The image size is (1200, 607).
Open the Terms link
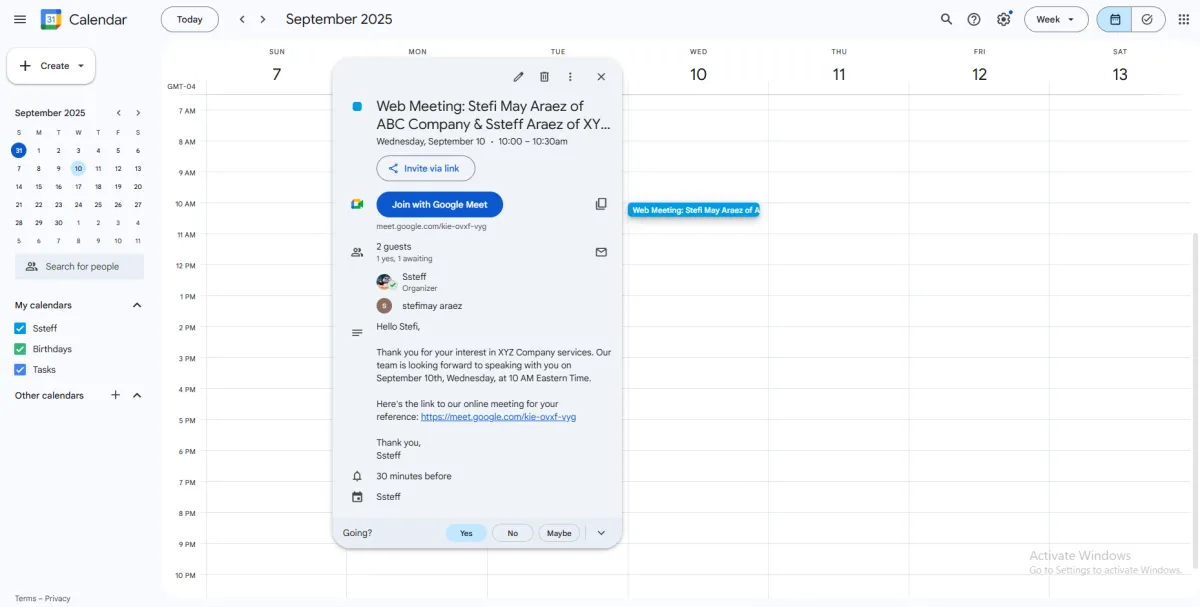[x=25, y=598]
